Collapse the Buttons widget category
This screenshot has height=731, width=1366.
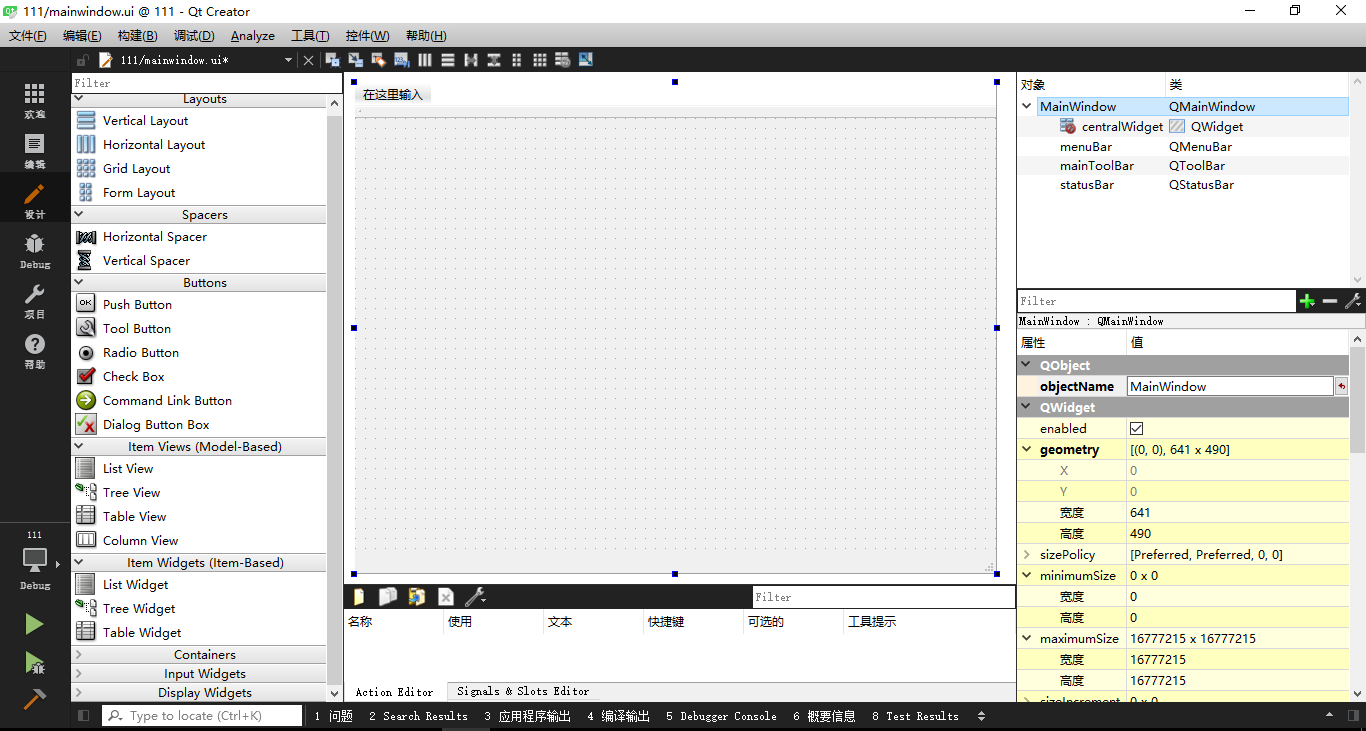[79, 283]
